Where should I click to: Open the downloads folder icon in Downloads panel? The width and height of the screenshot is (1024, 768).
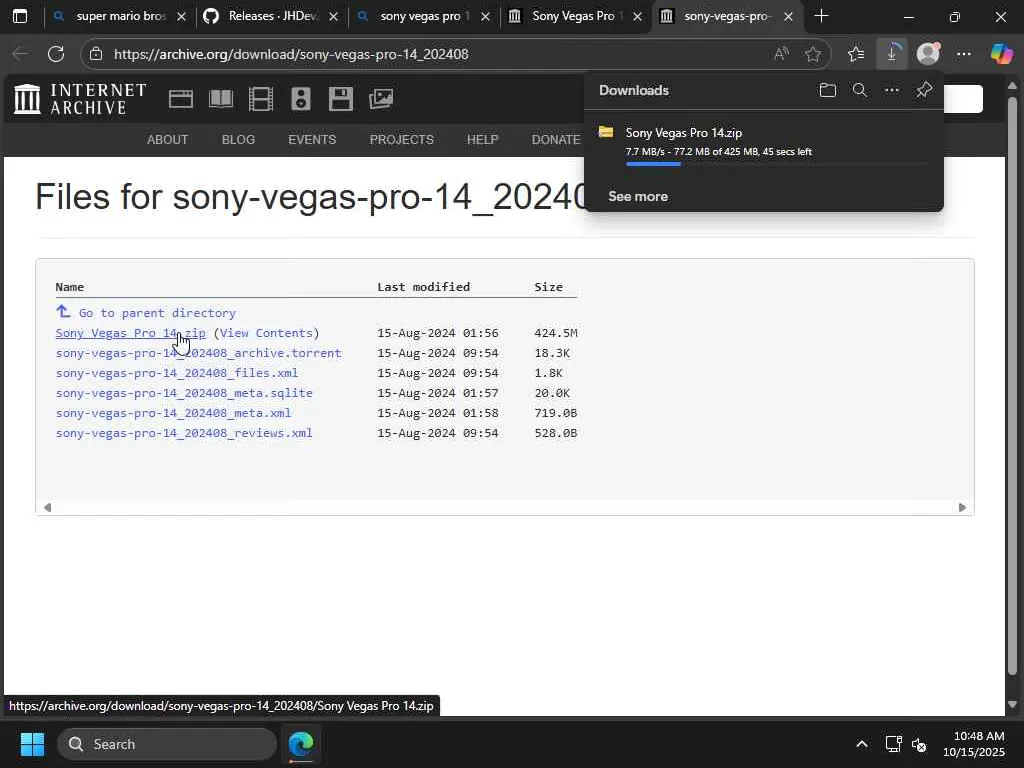[x=827, y=90]
